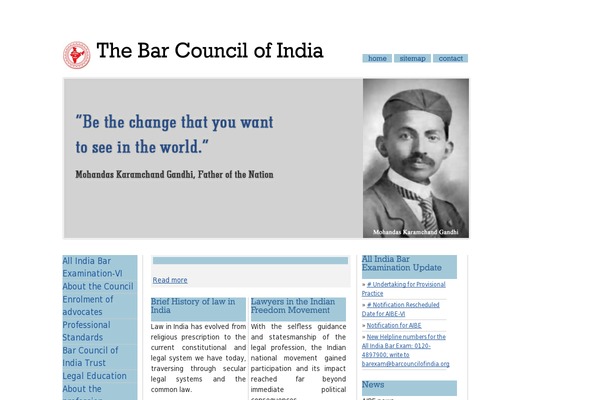
Task: Open About the Council sidebar item
Action: pos(98,286)
